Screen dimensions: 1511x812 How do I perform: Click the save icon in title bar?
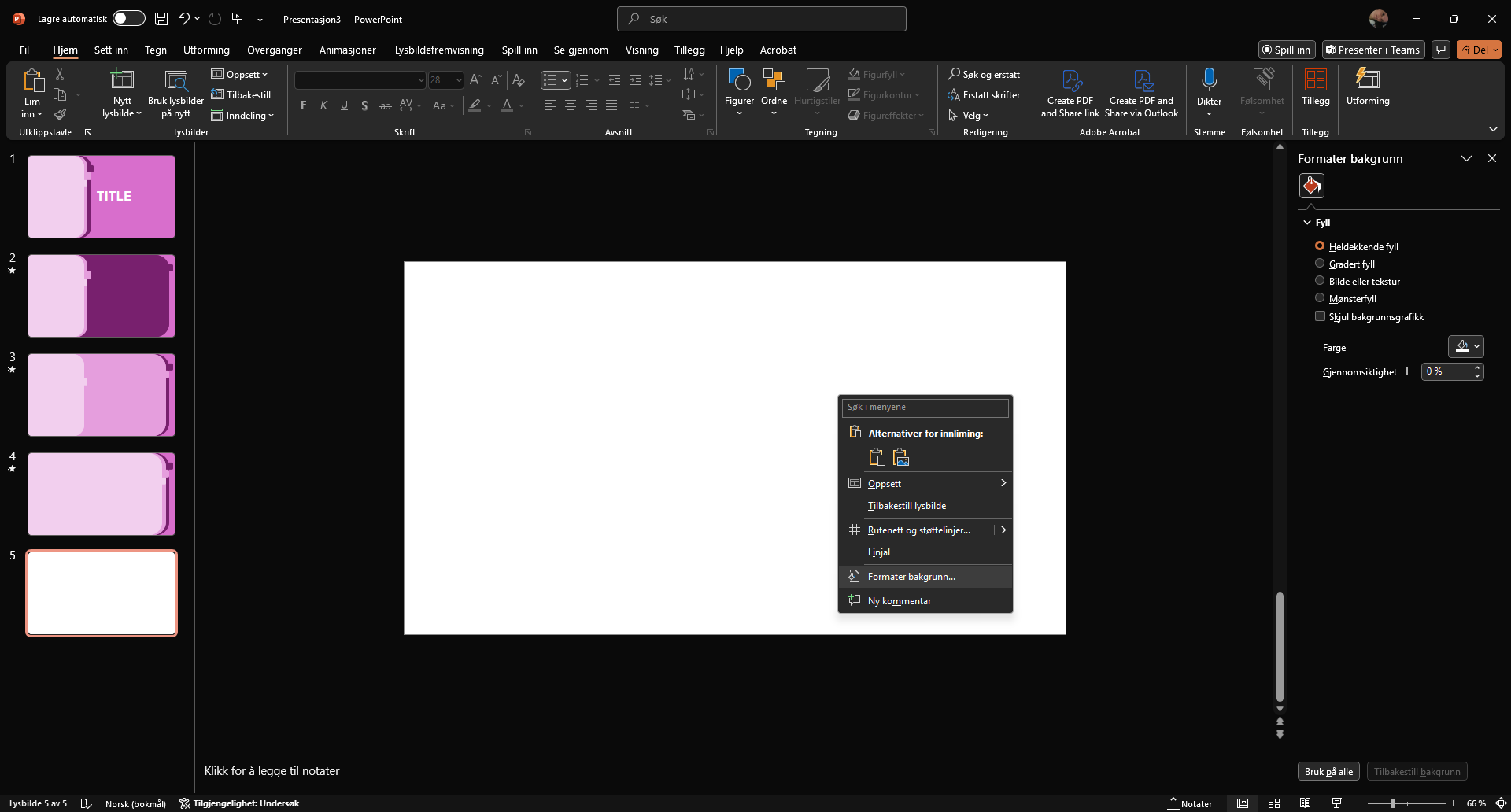(x=161, y=19)
